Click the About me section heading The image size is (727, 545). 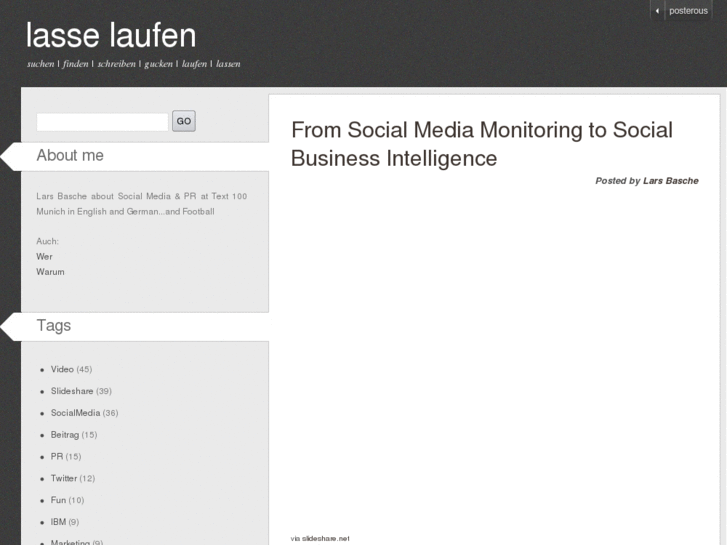[x=70, y=155]
